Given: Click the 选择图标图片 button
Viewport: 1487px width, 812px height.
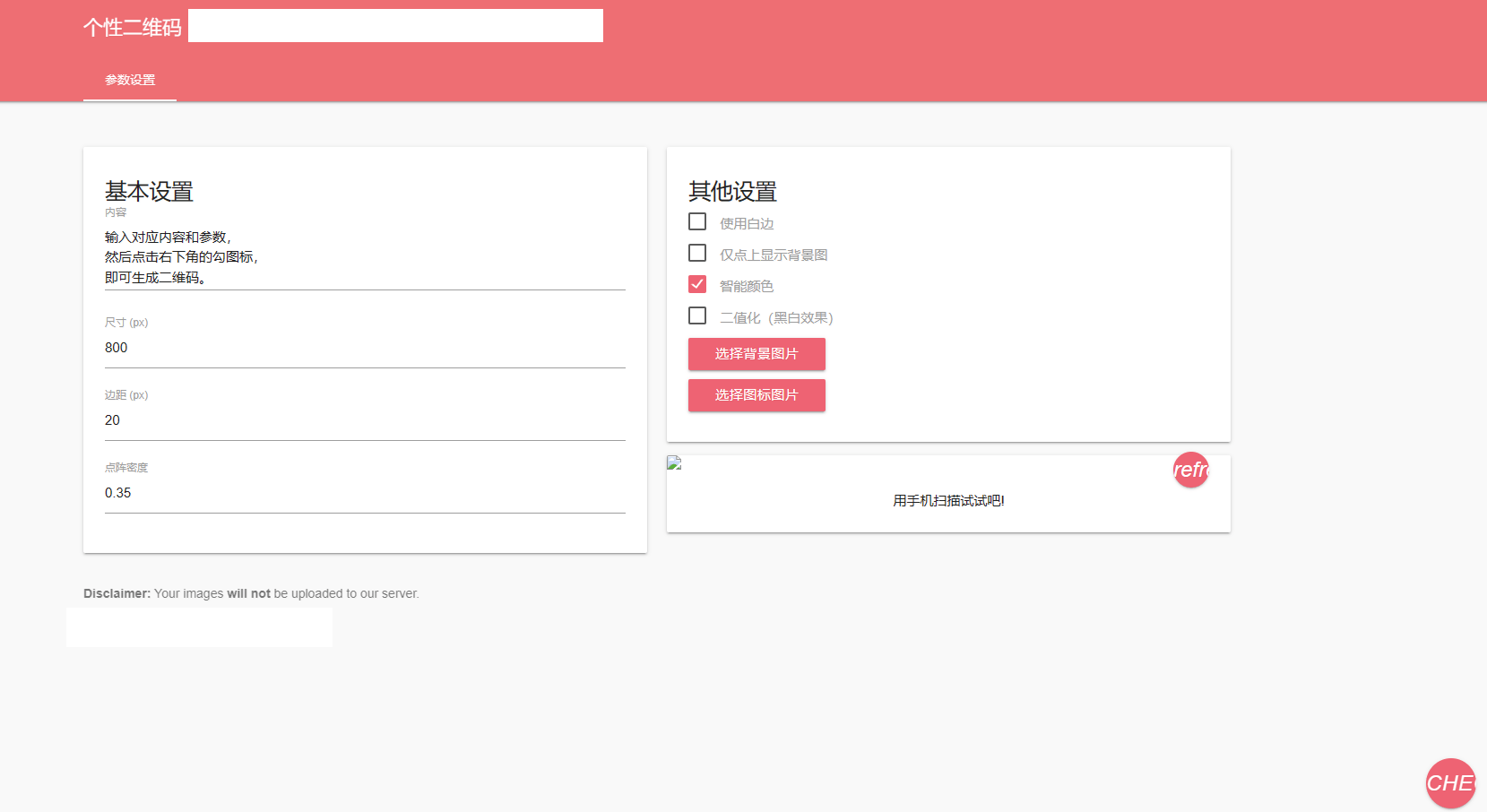Looking at the screenshot, I should (756, 395).
